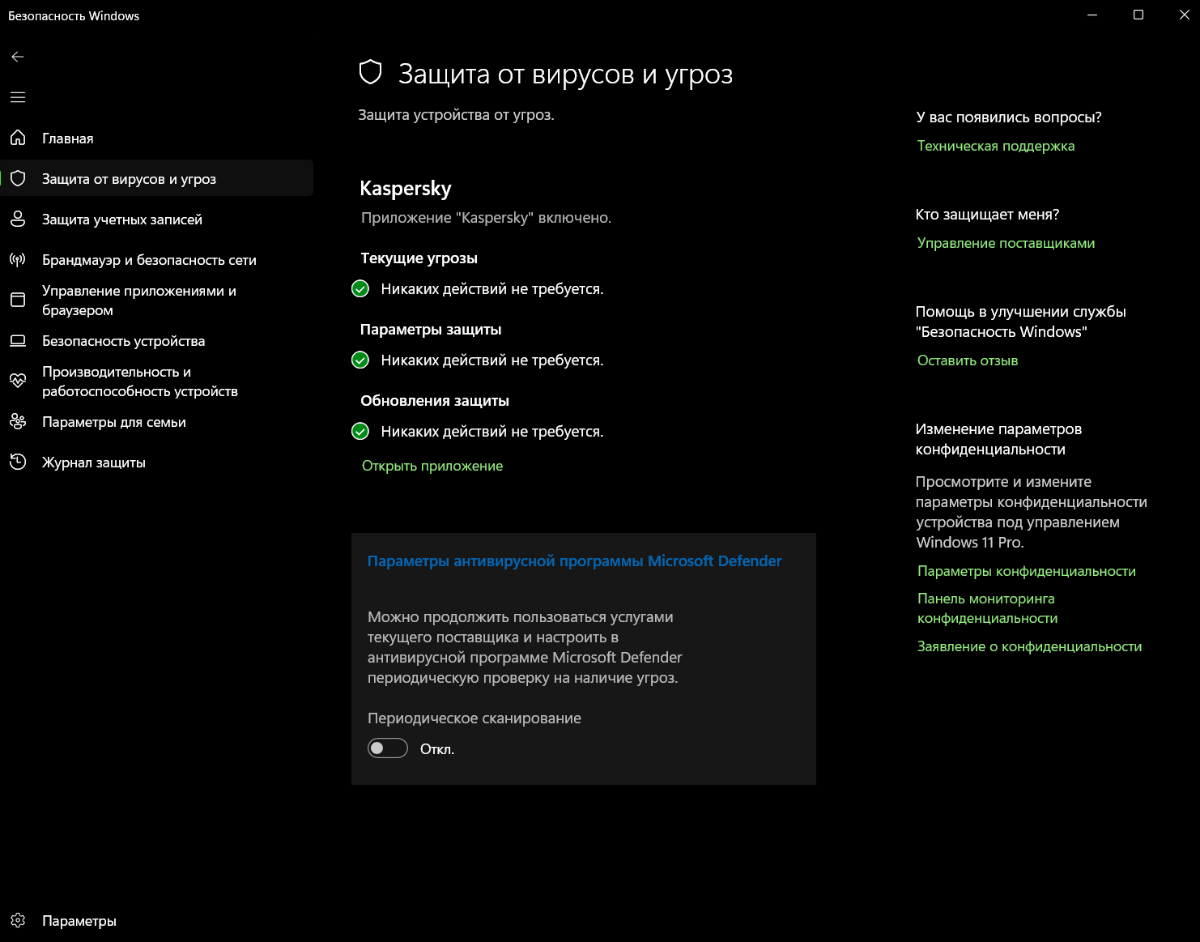
Task: Click the firewall network signal icon
Action: click(x=17, y=260)
